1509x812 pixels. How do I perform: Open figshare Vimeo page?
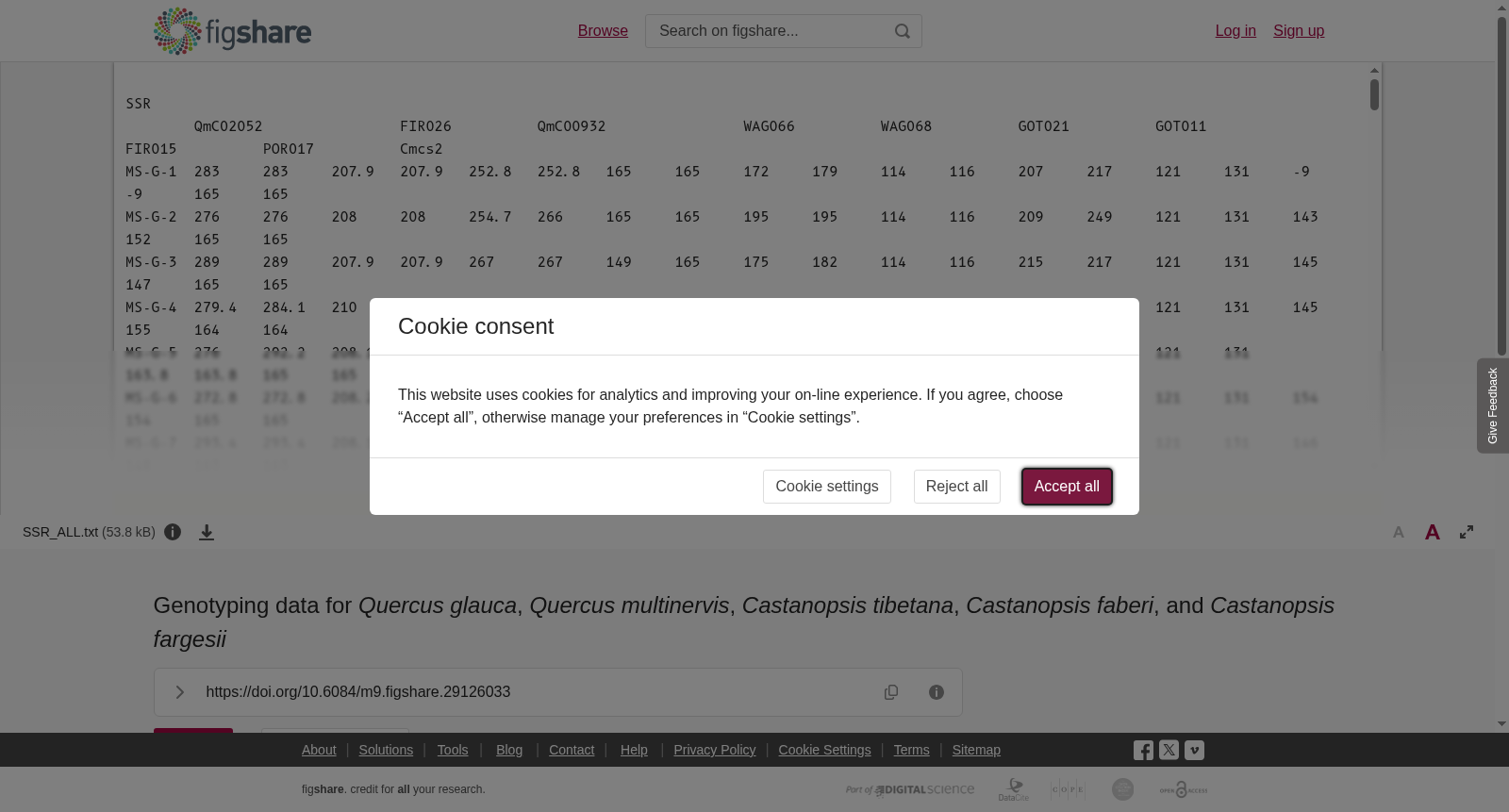click(x=1194, y=750)
